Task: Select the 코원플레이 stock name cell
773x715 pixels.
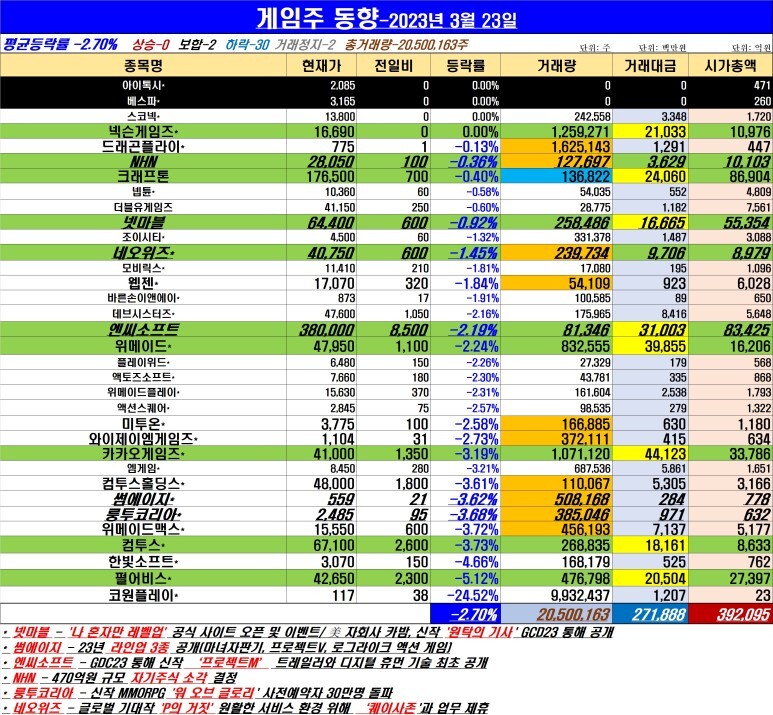Action: pyautogui.click(x=143, y=595)
